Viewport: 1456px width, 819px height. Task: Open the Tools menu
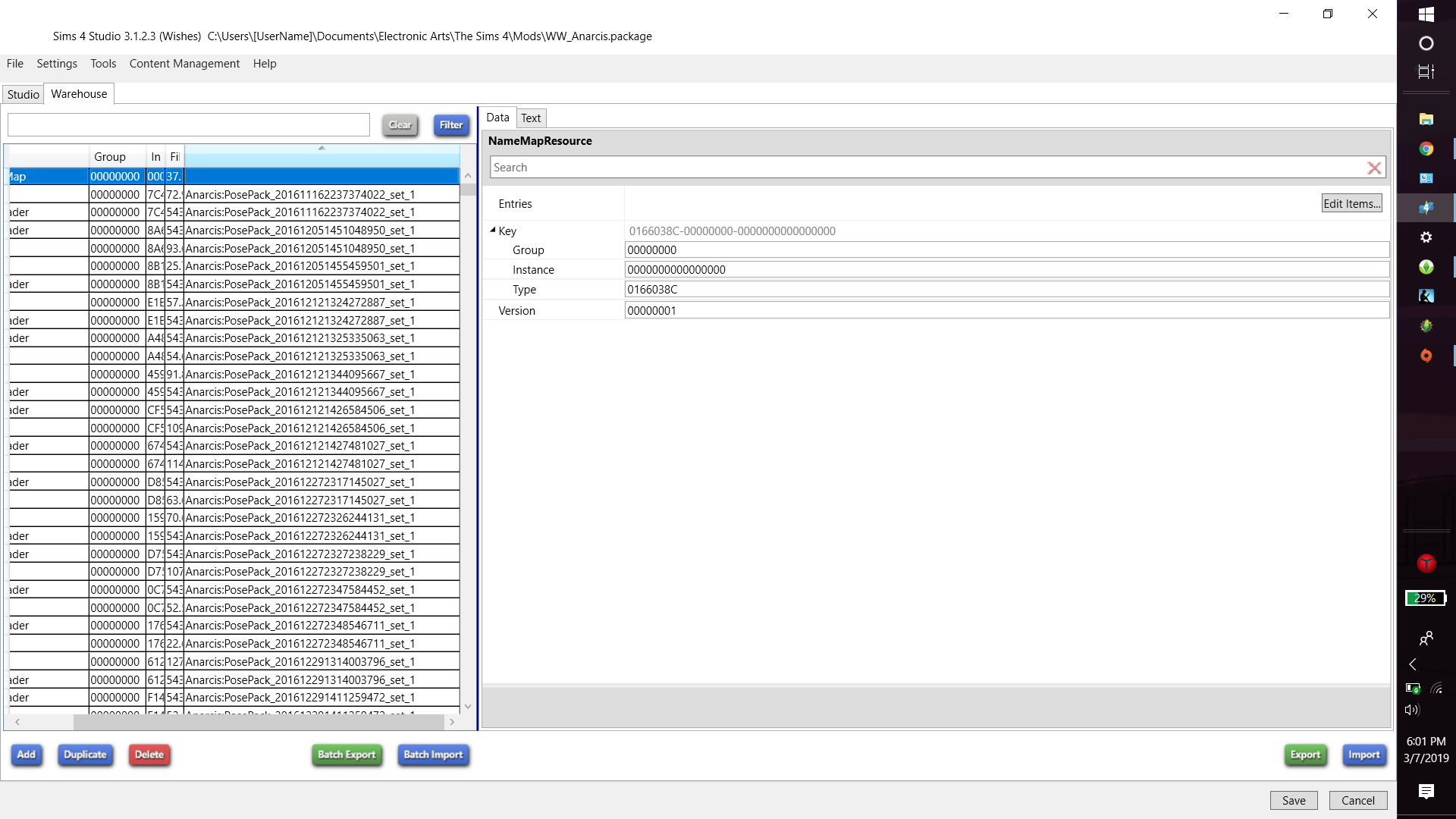(103, 64)
